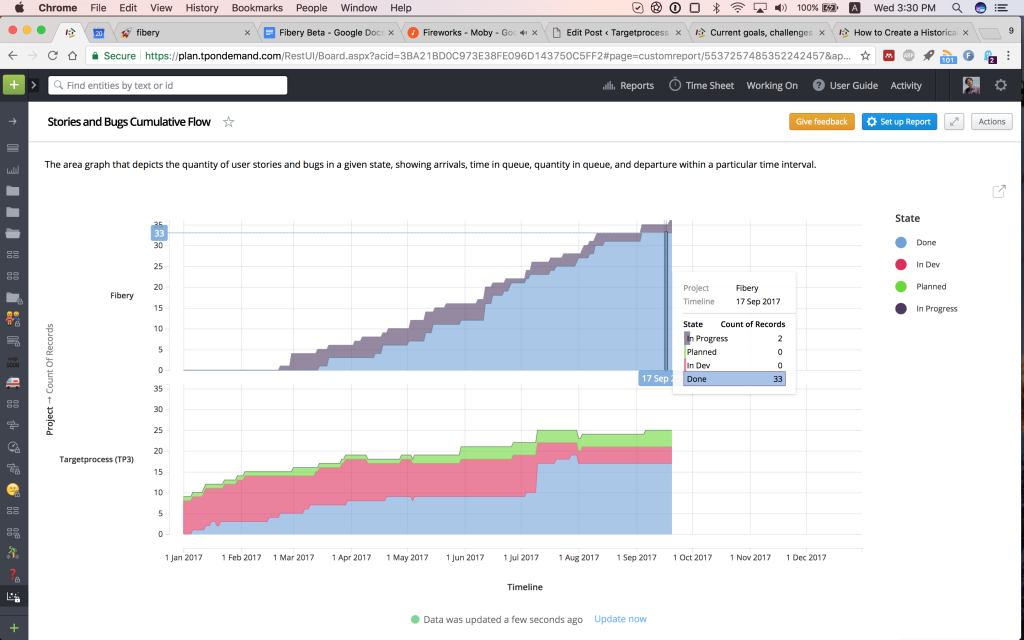
Task: Toggle full screen with the expand arrows button
Action: [x=954, y=121]
